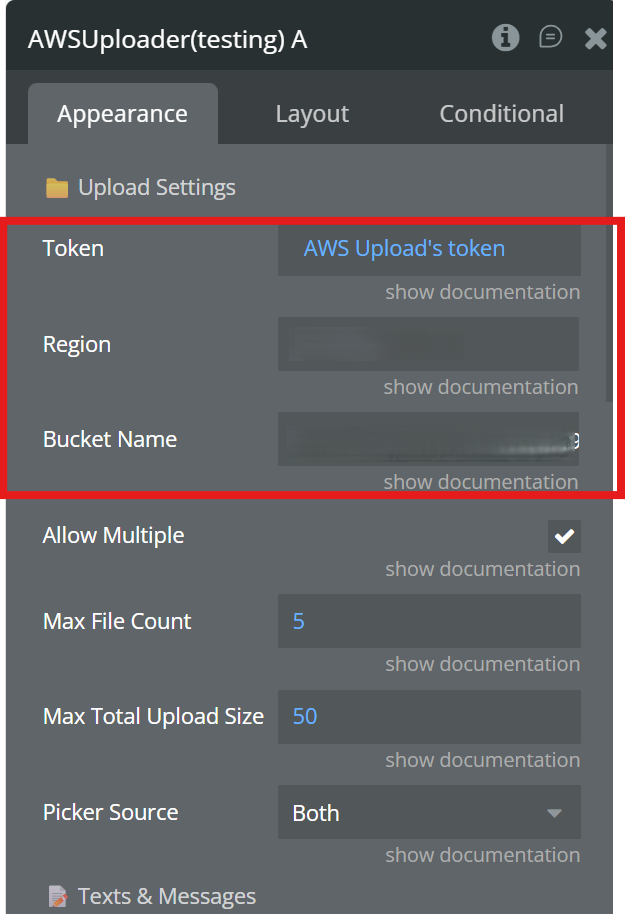This screenshot has width=625, height=914.
Task: Select the Appearance tab
Action: pyautogui.click(x=122, y=114)
